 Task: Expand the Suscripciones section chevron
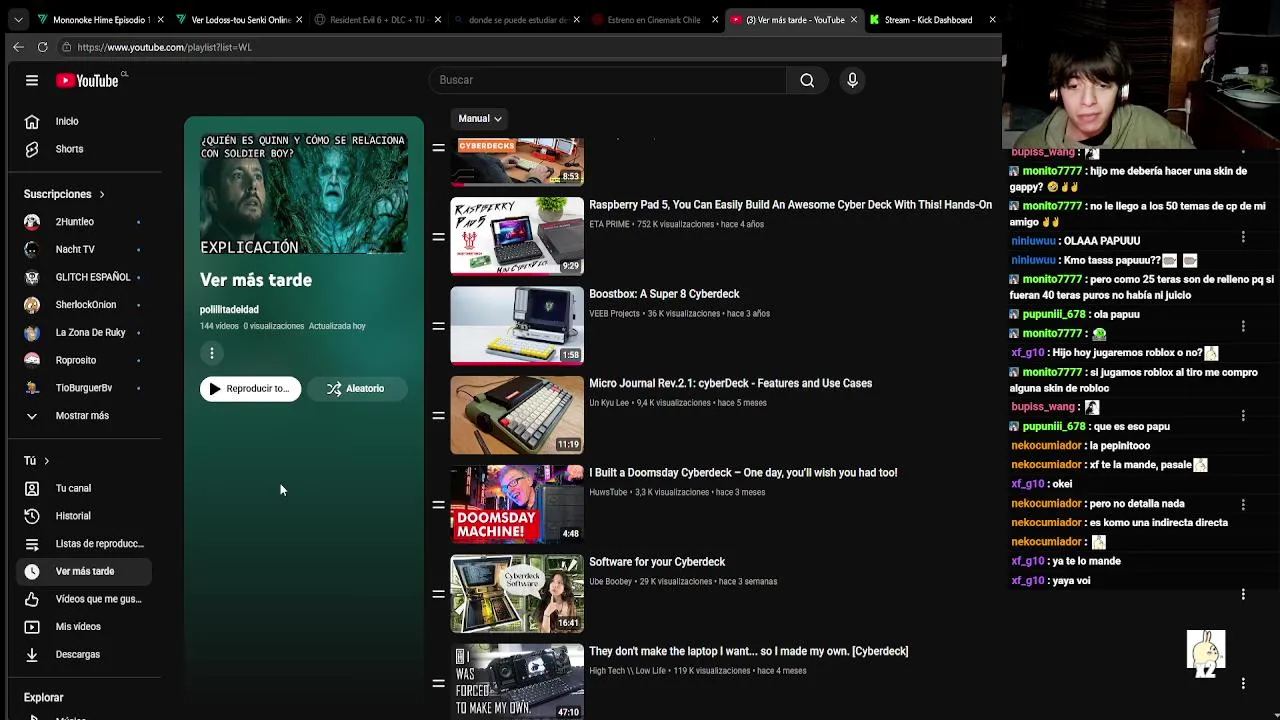tap(101, 194)
